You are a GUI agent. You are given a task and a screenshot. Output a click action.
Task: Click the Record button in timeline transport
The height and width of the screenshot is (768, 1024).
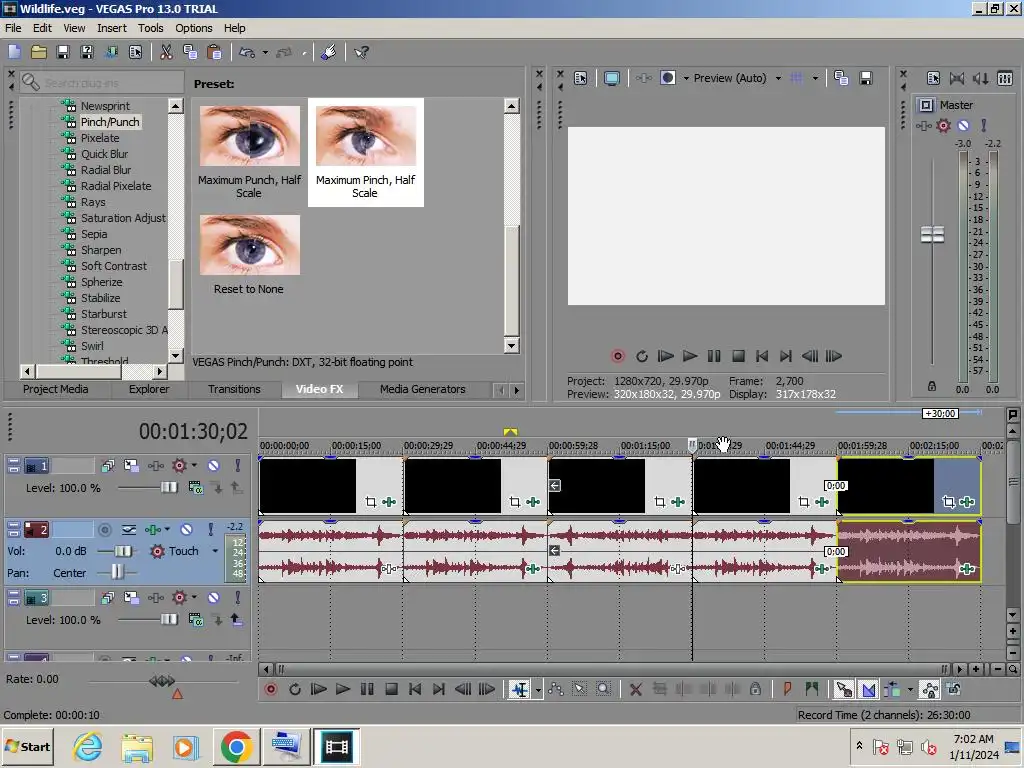tap(270, 690)
